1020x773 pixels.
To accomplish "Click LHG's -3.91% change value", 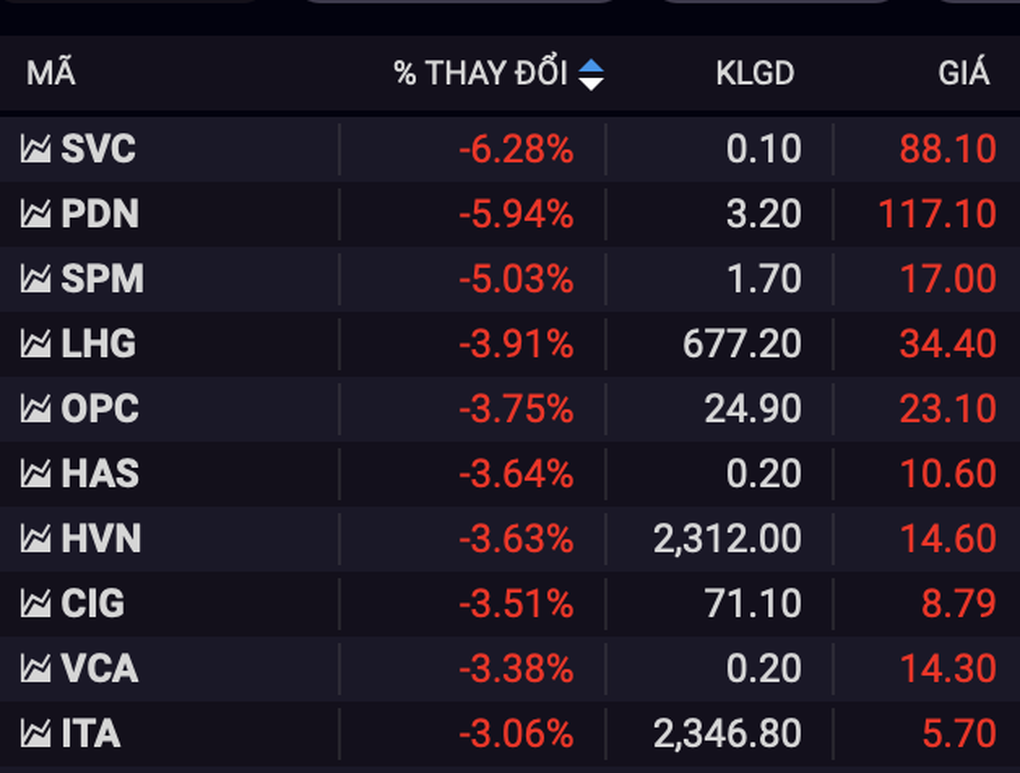I will tap(516, 345).
